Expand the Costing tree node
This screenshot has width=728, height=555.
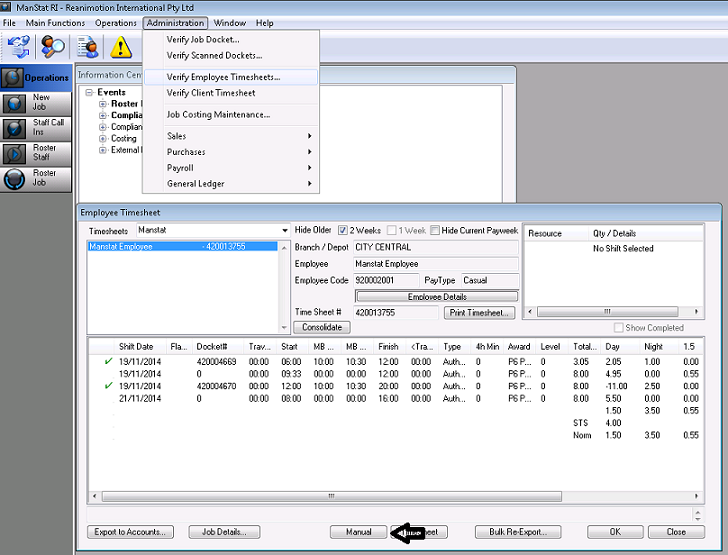(x=103, y=139)
